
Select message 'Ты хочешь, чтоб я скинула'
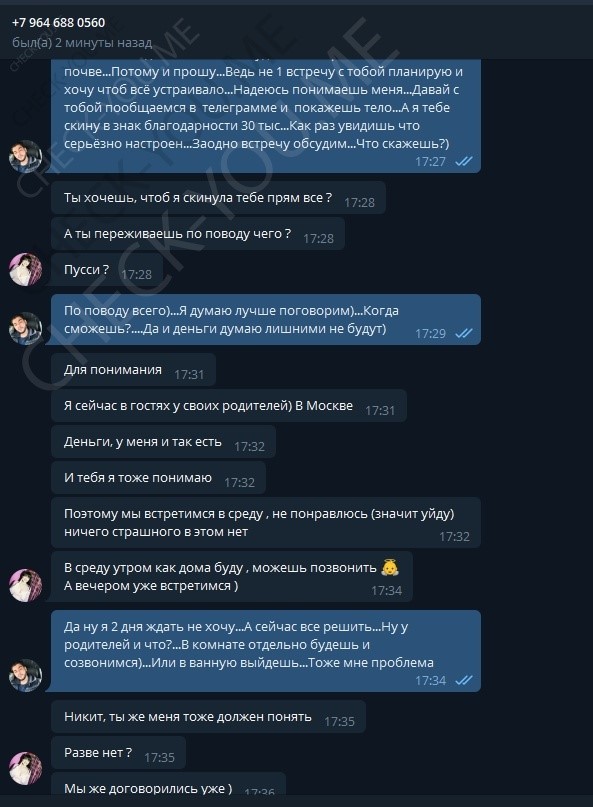coord(218,198)
